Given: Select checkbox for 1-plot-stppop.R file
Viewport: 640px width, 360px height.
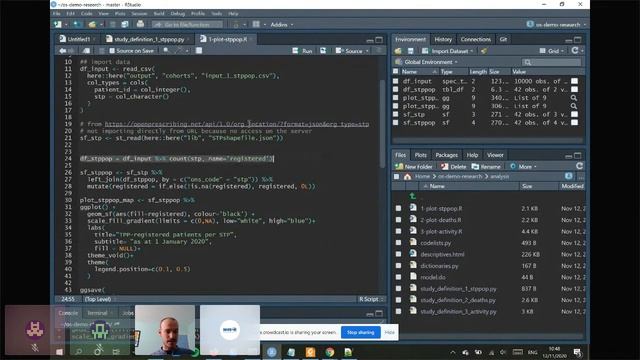Looking at the screenshot, I should [x=398, y=208].
